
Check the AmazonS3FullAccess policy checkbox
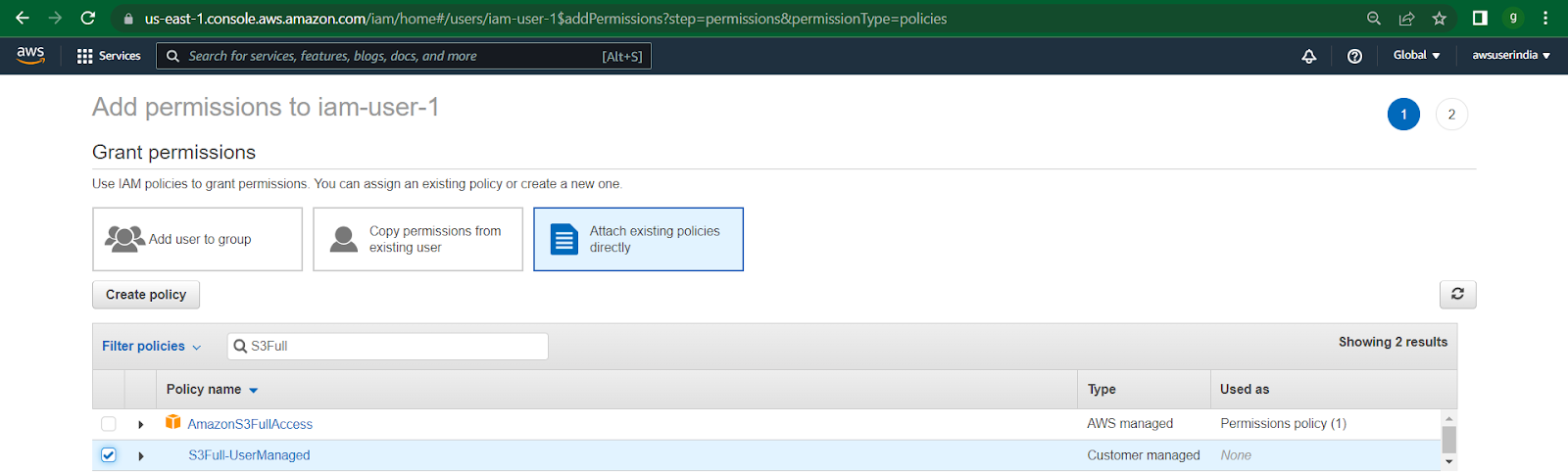[x=109, y=424]
